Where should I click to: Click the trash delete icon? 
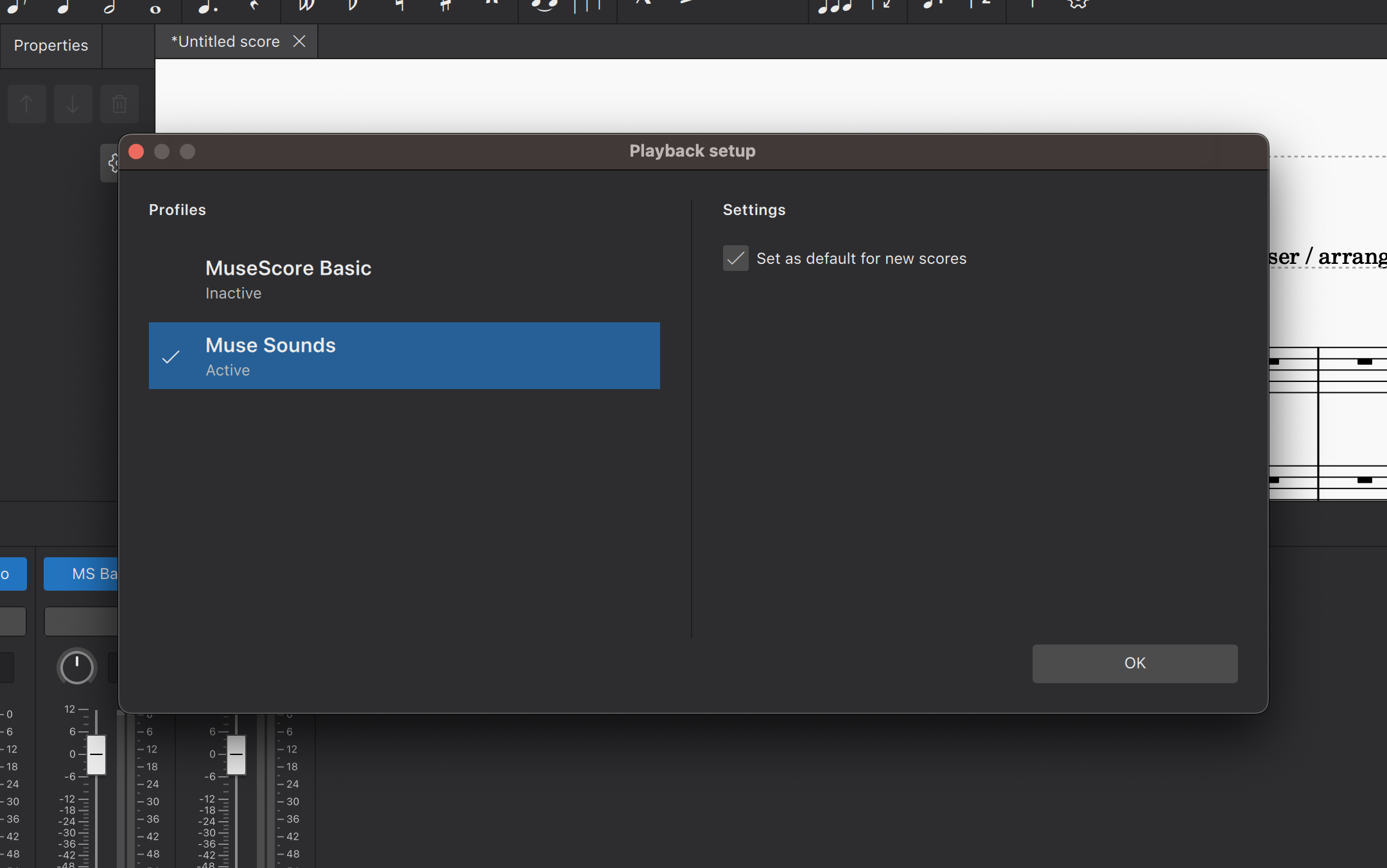click(119, 104)
